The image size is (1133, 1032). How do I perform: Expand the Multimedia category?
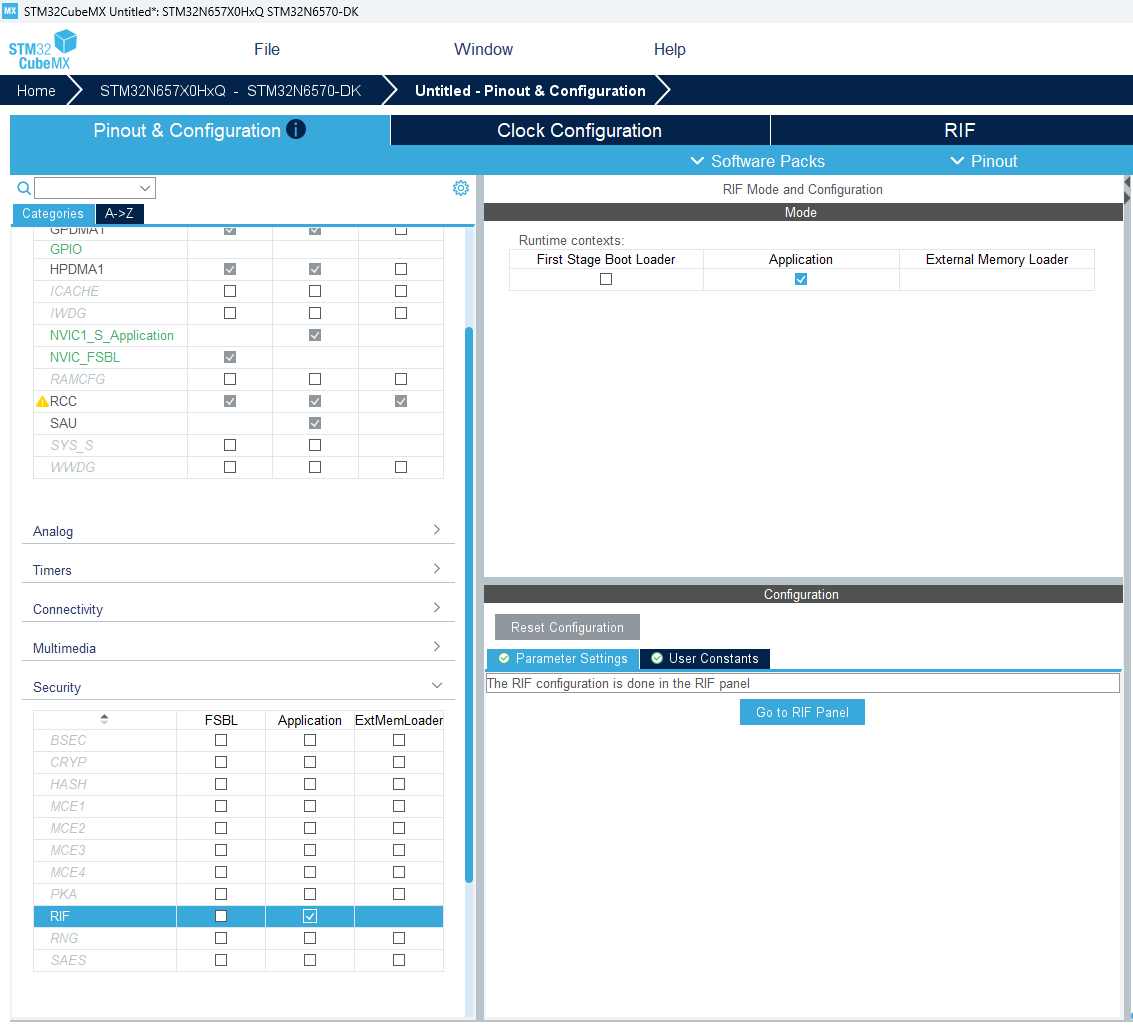point(238,648)
